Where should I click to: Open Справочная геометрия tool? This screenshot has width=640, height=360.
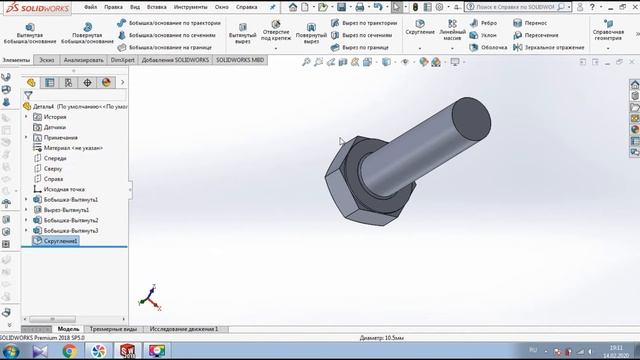[x=608, y=30]
